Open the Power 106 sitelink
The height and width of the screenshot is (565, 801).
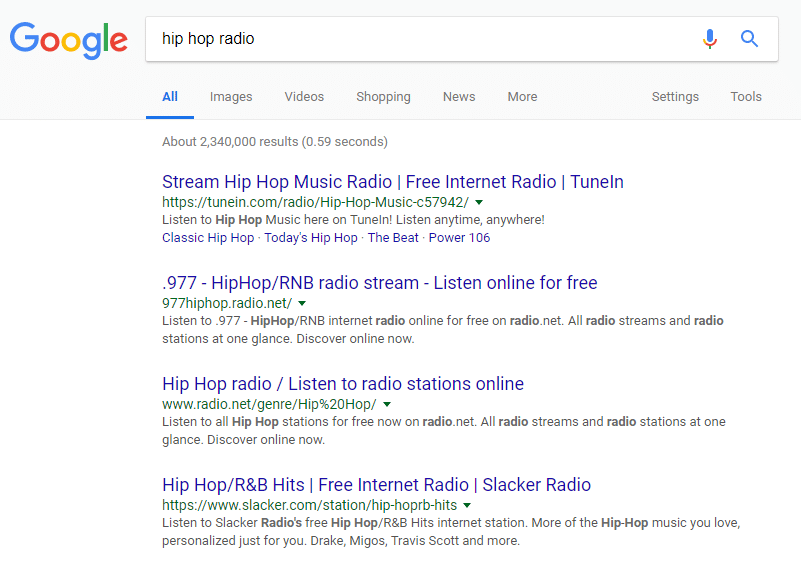click(459, 238)
